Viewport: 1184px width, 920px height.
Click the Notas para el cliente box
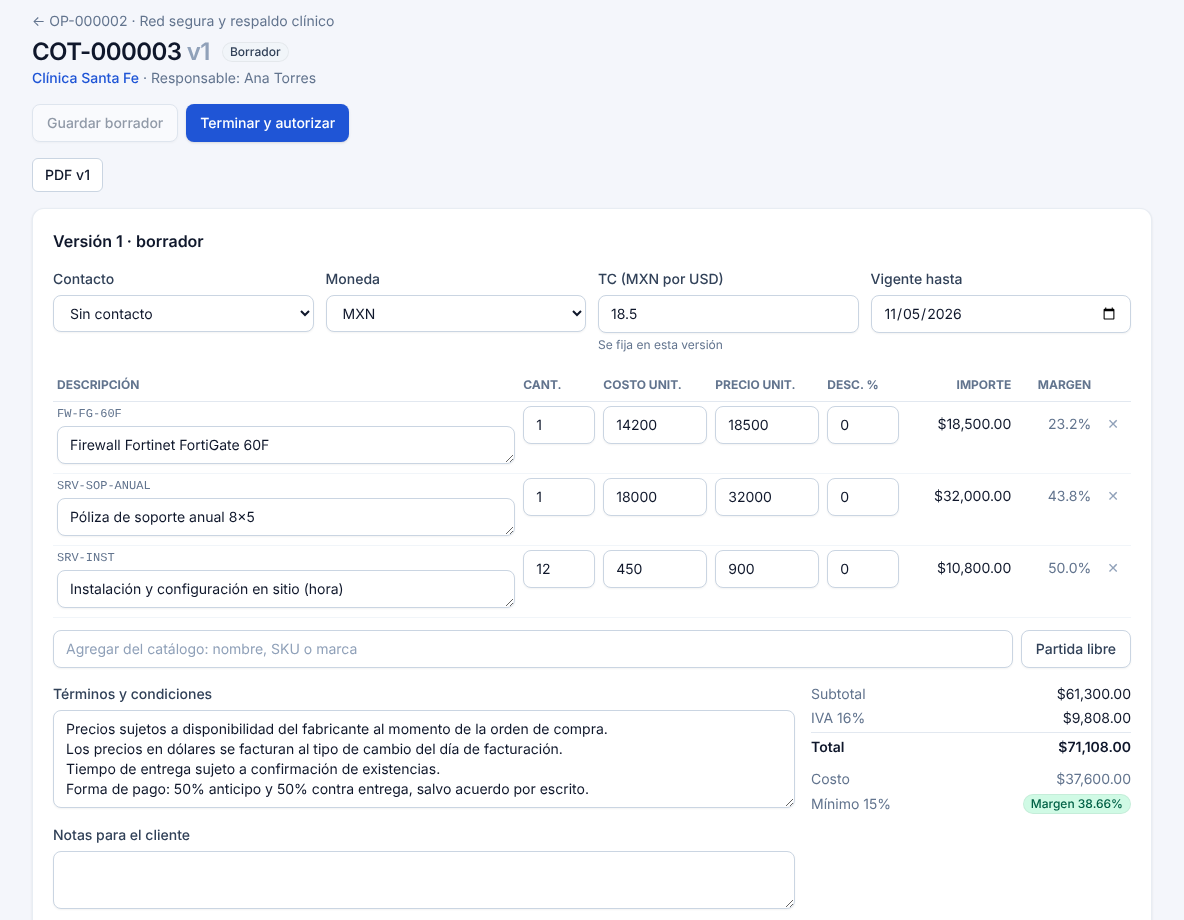(x=424, y=880)
